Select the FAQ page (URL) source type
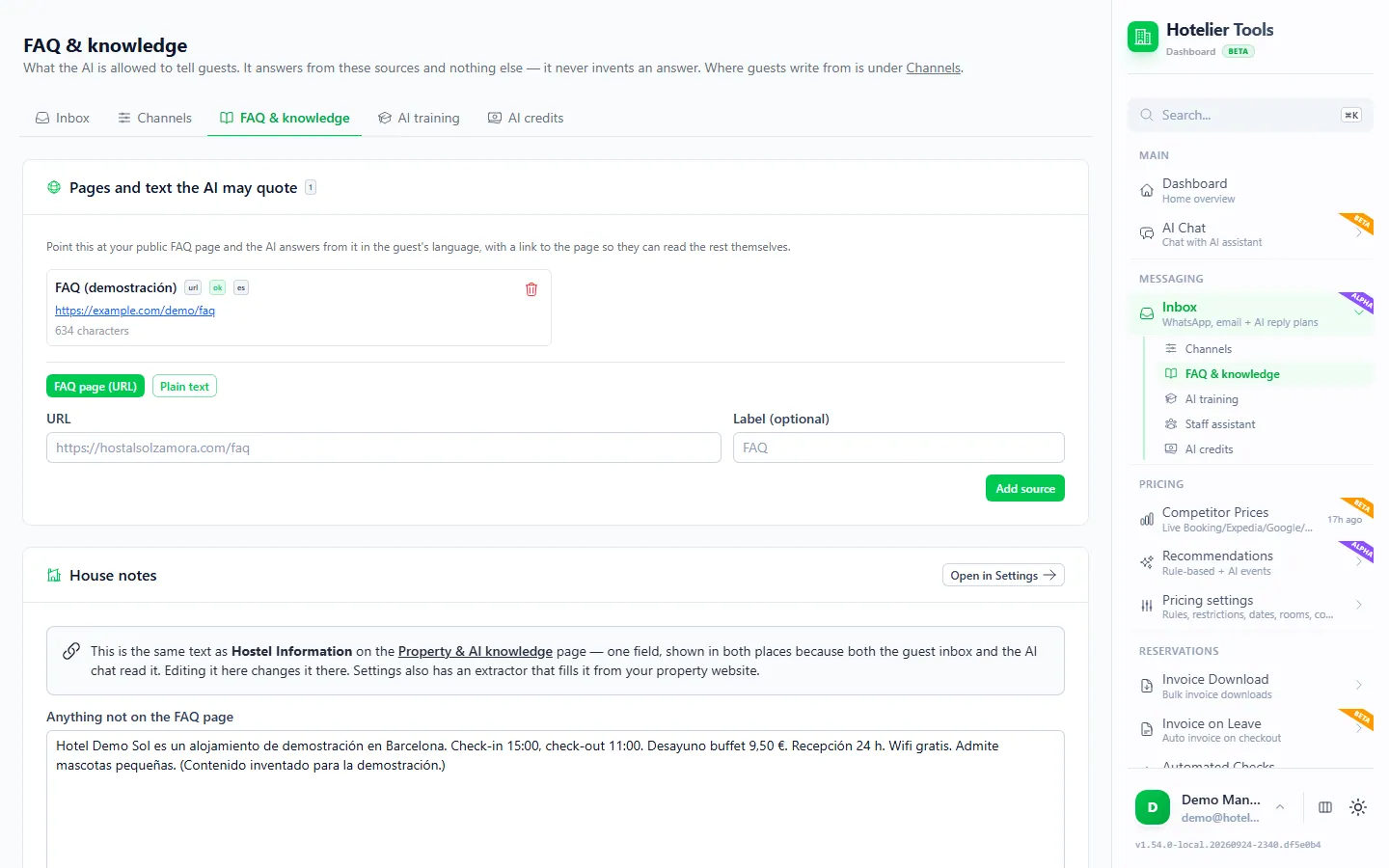 95,387
